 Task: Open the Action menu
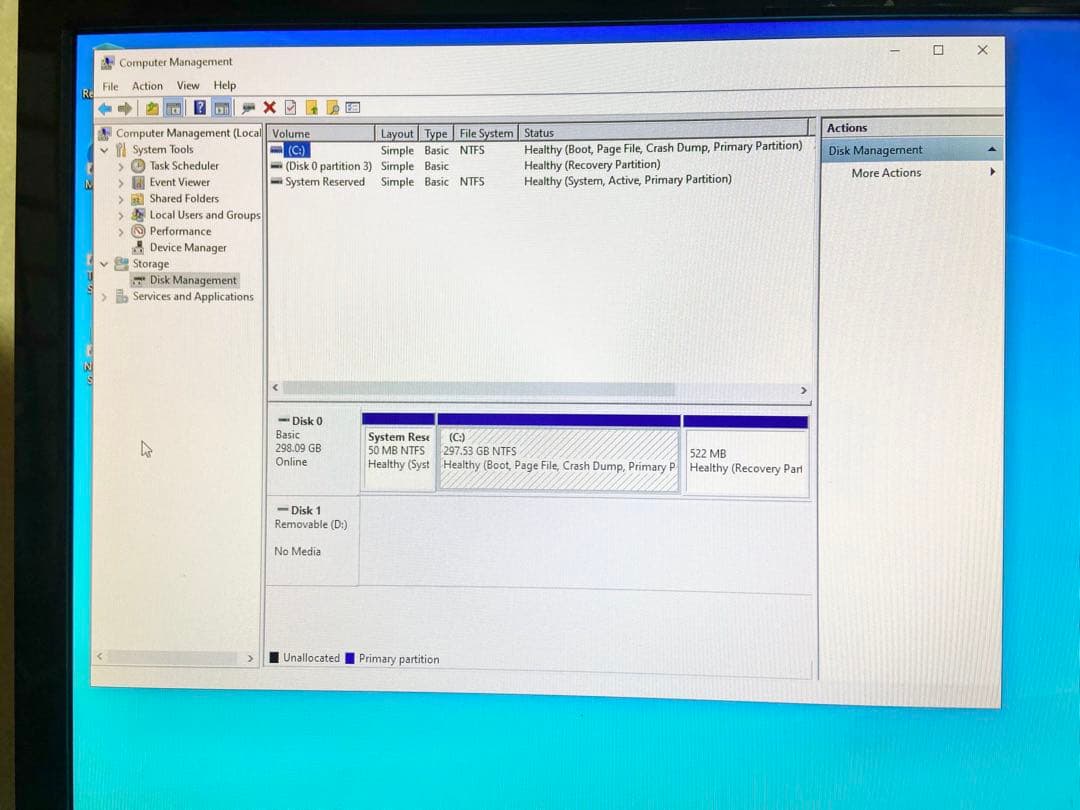coord(147,85)
